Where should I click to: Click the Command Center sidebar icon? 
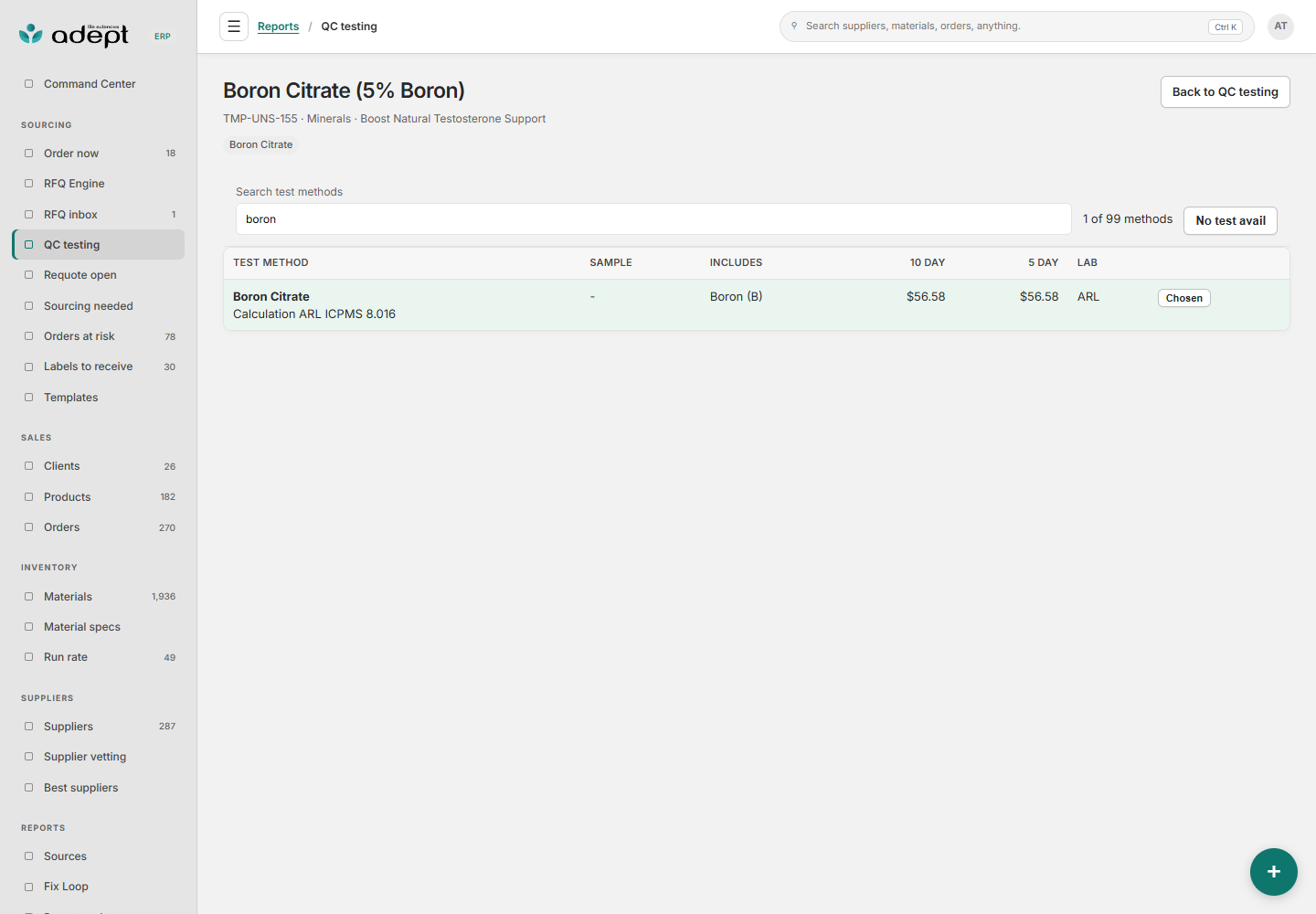click(28, 84)
